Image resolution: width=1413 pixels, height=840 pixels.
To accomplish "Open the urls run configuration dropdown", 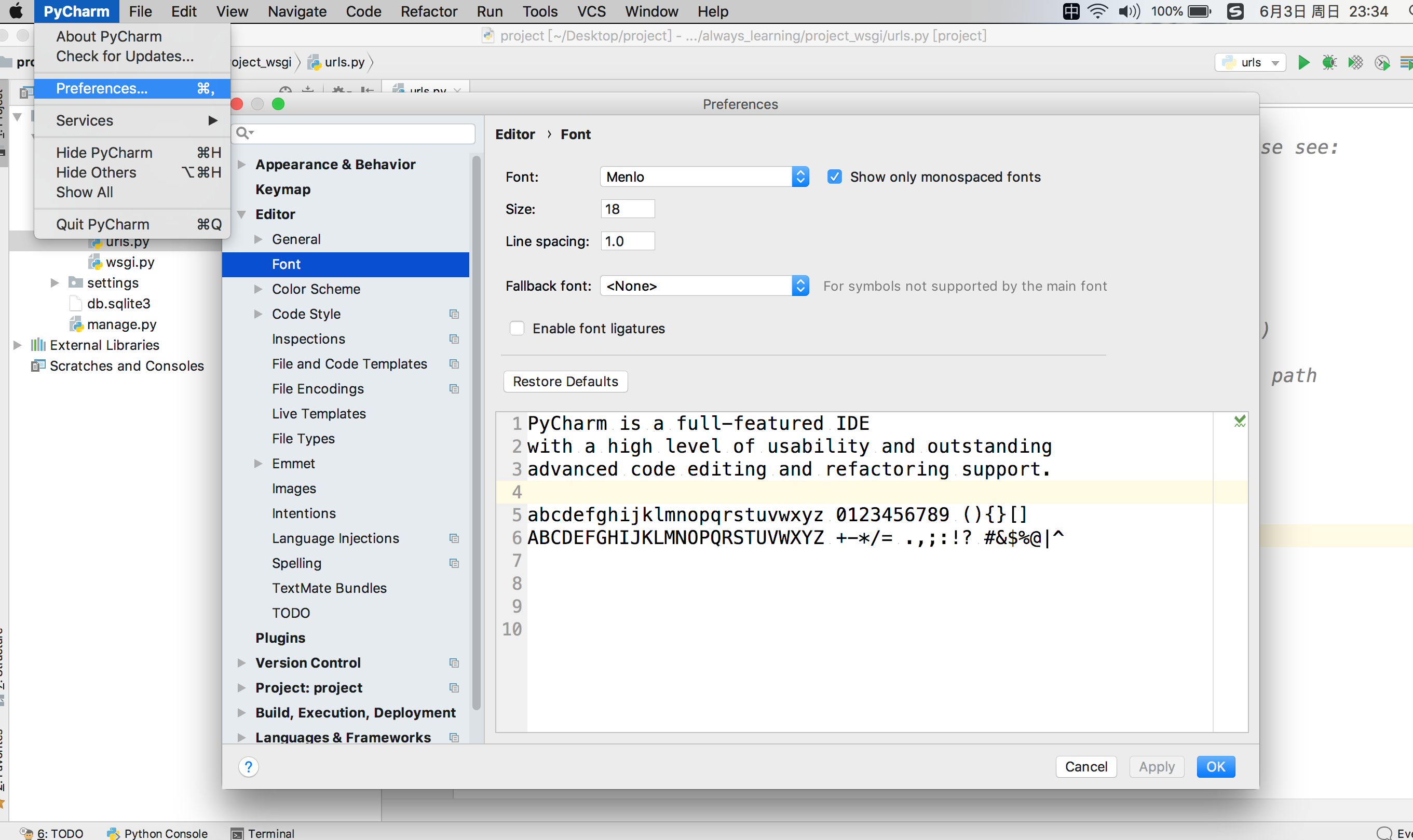I will pos(1251,62).
